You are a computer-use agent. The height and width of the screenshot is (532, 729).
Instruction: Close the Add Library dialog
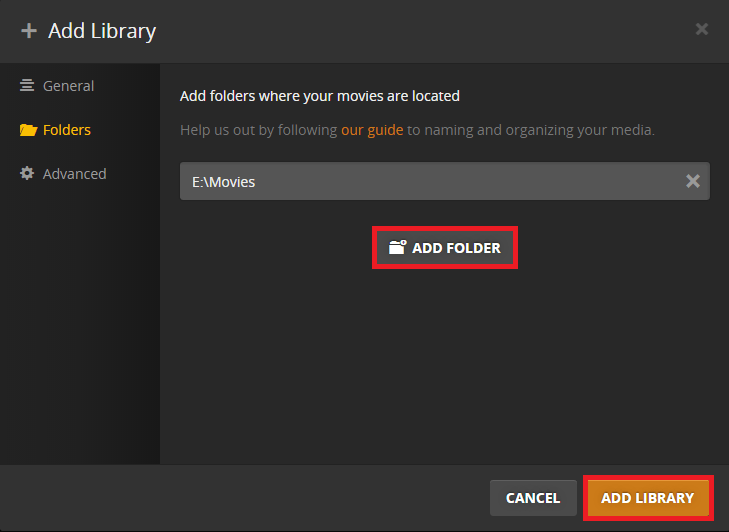pyautogui.click(x=702, y=29)
